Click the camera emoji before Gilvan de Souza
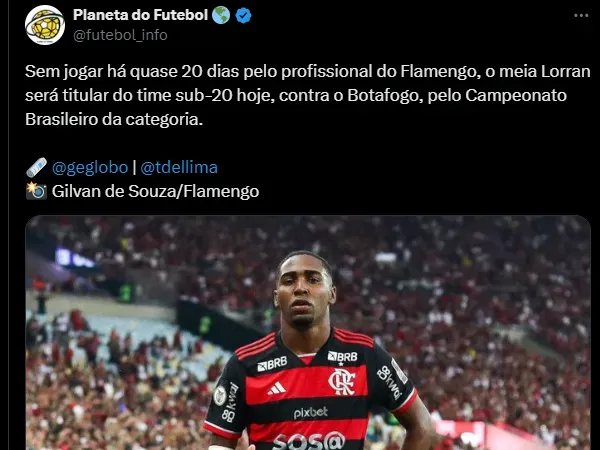 (x=36, y=191)
